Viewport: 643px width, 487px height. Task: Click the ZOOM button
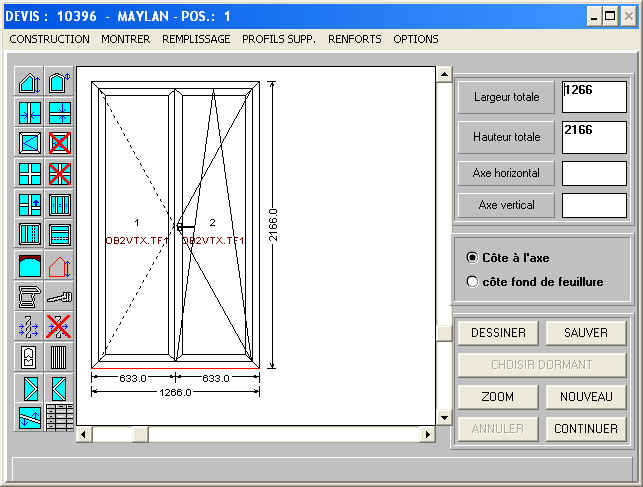(498, 397)
